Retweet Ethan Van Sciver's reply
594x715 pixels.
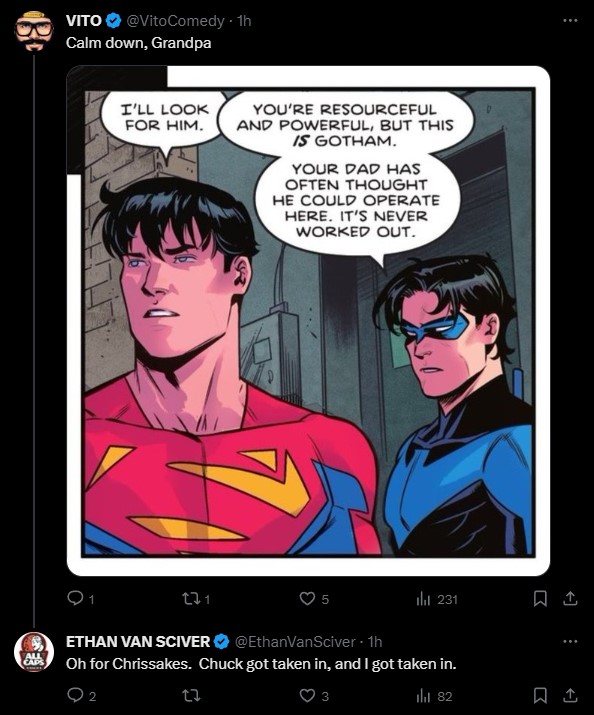[x=191, y=696]
